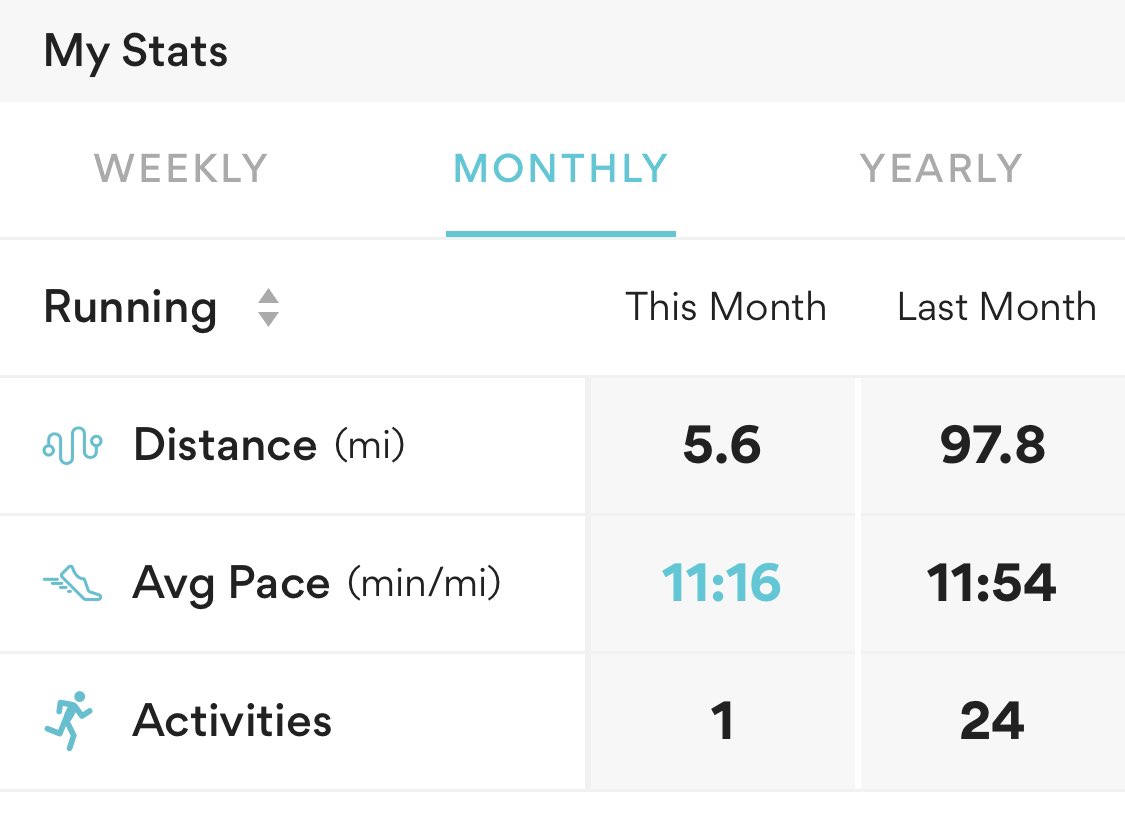
Task: Select the Activities row label
Action: pos(232,721)
